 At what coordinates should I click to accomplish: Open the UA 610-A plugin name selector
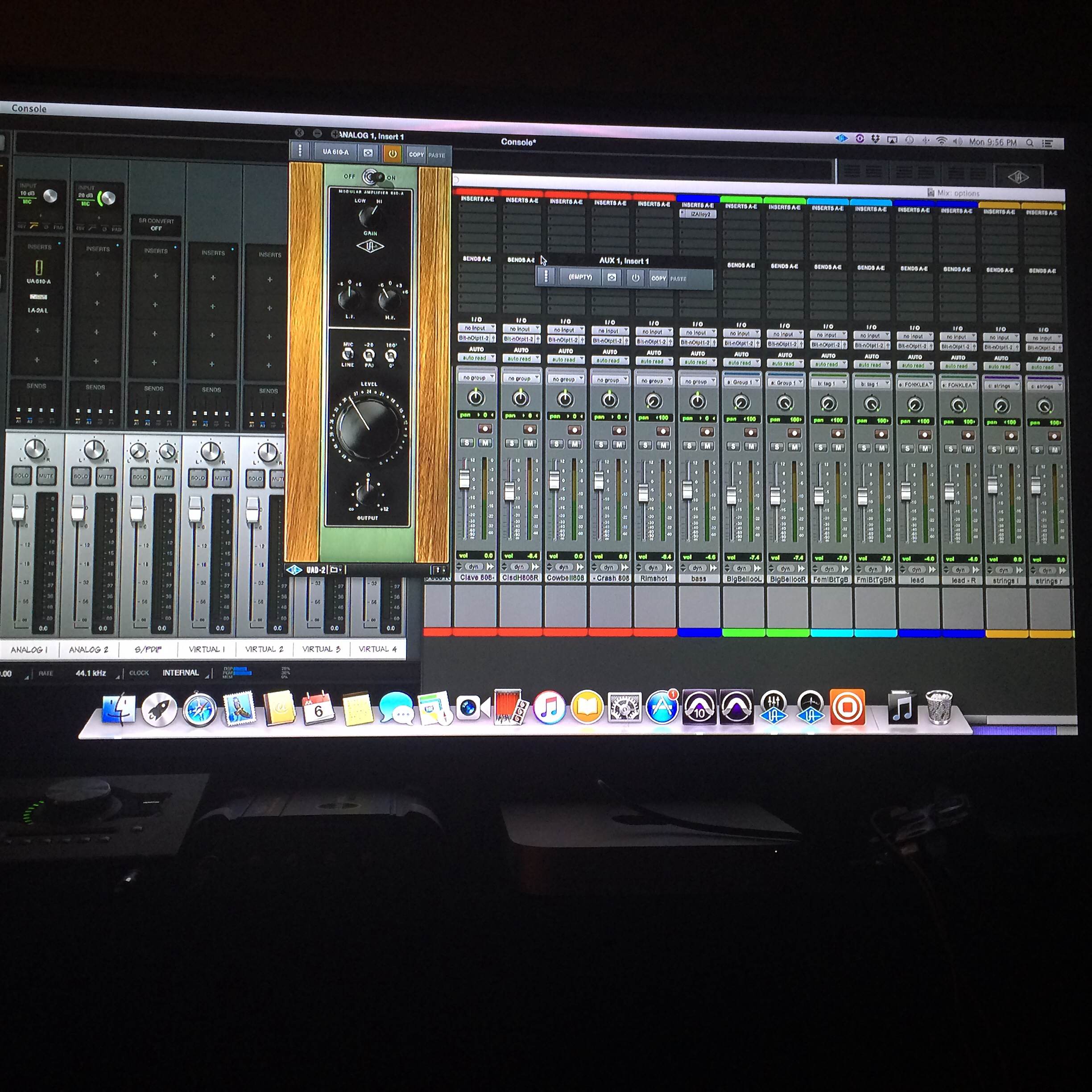pyautogui.click(x=335, y=152)
